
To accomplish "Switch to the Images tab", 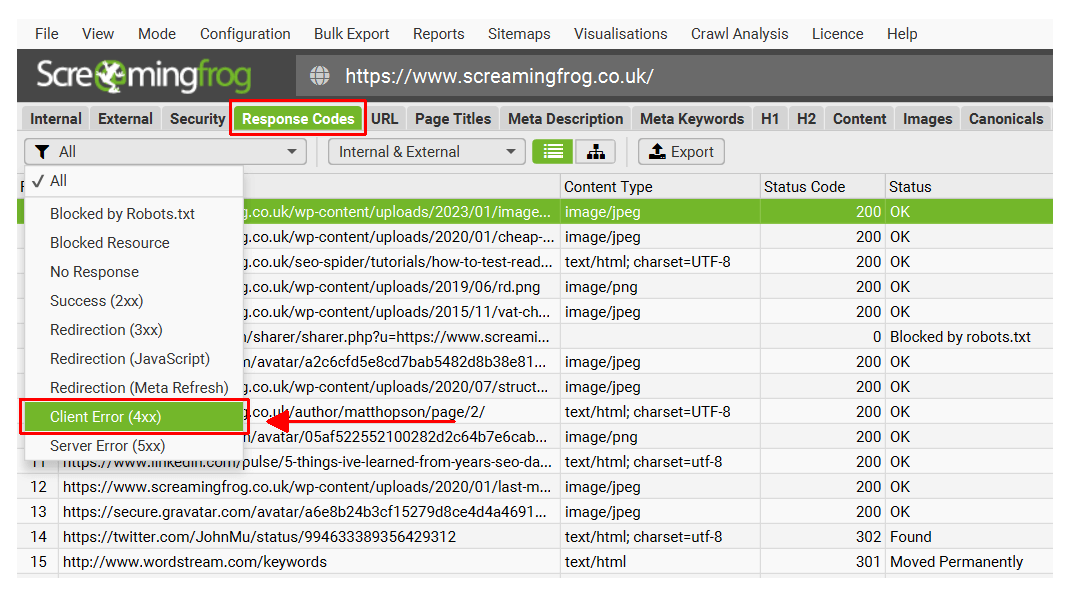I will 927,119.
